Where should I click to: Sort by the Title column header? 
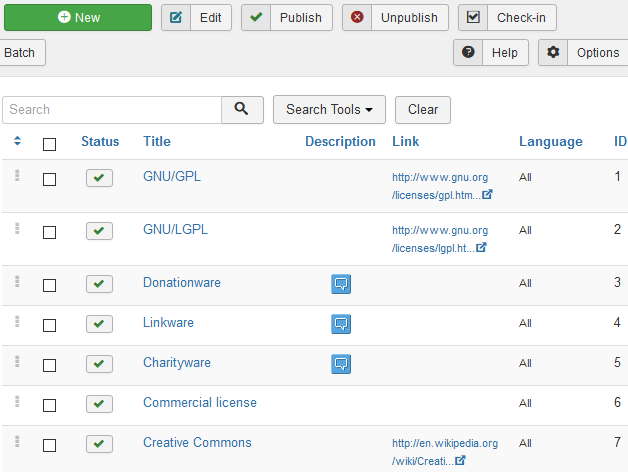(157, 141)
